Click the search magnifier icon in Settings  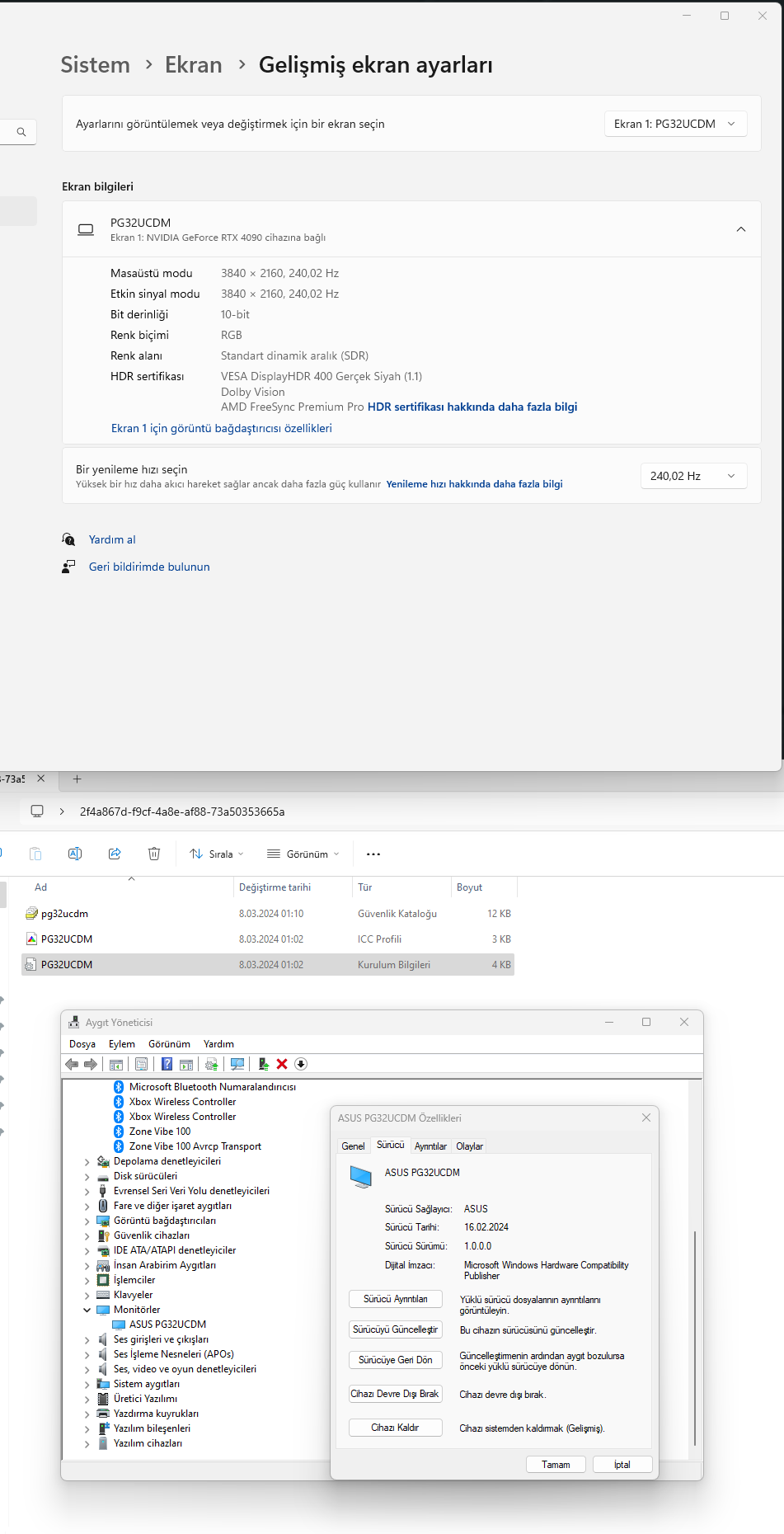[x=21, y=132]
